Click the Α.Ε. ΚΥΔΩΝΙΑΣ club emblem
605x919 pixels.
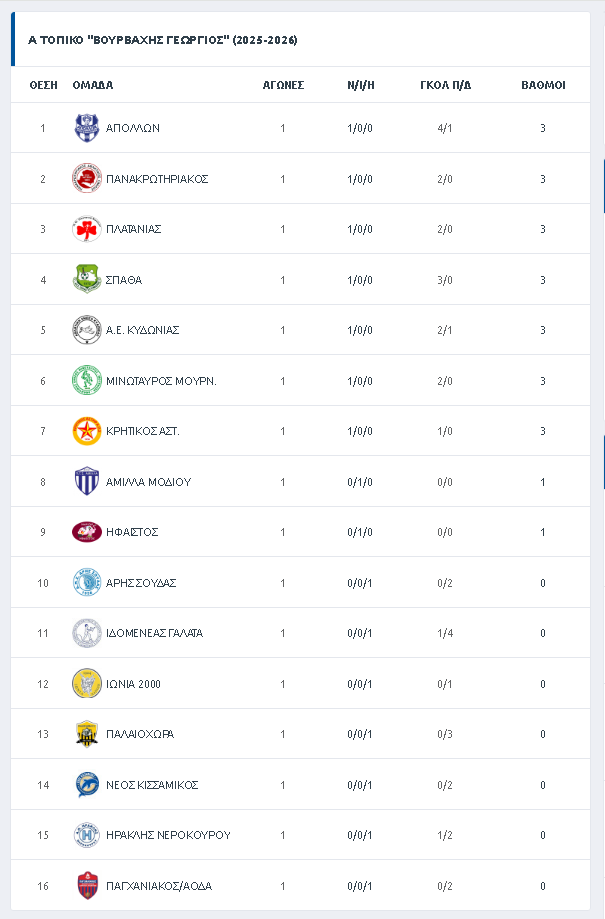pyautogui.click(x=87, y=330)
